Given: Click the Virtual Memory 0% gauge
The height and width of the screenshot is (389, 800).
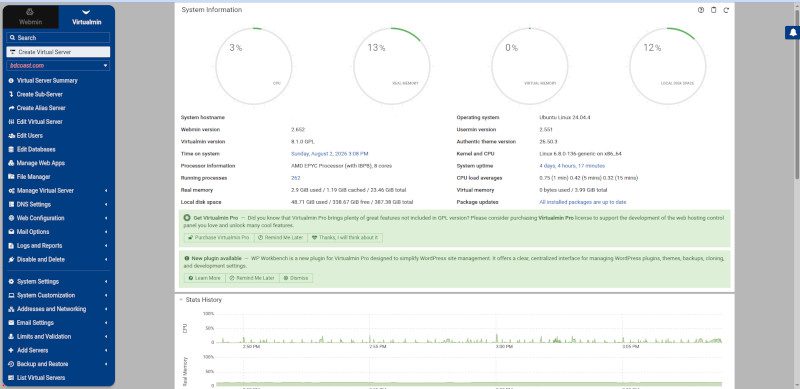Looking at the screenshot, I should click(x=530, y=66).
